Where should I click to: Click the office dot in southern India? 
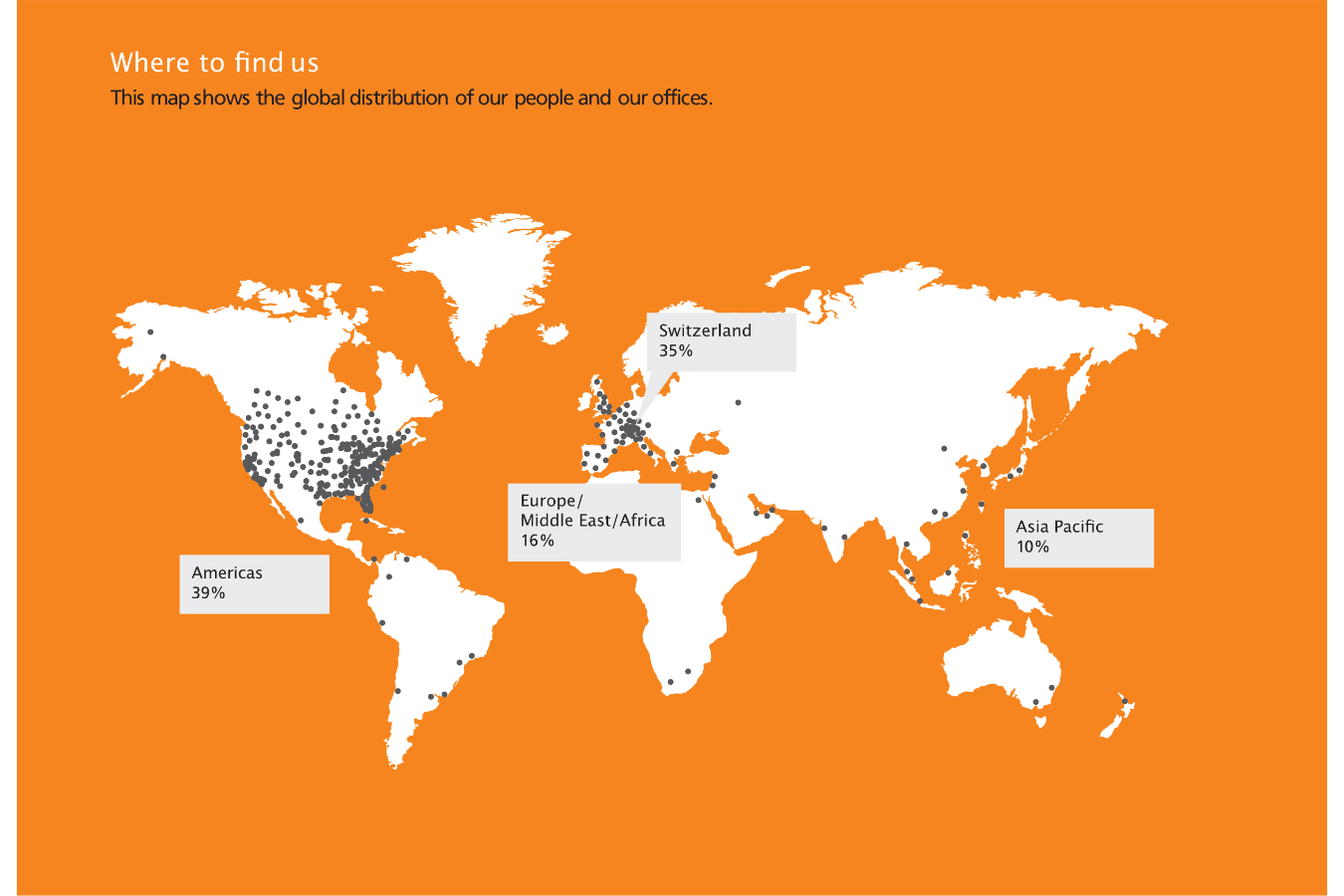pyautogui.click(x=844, y=537)
